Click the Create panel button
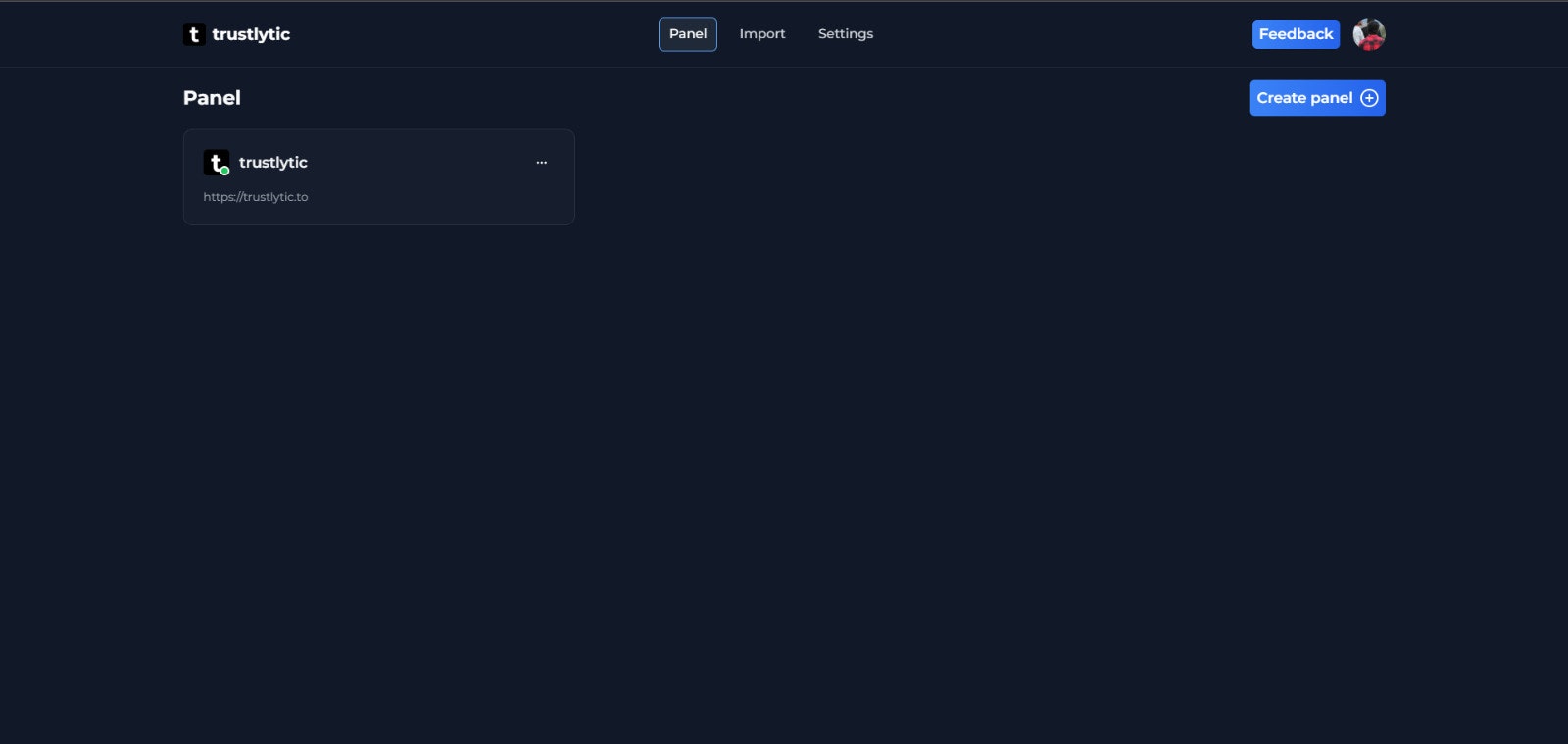The width and height of the screenshot is (1568, 744). (x=1317, y=98)
